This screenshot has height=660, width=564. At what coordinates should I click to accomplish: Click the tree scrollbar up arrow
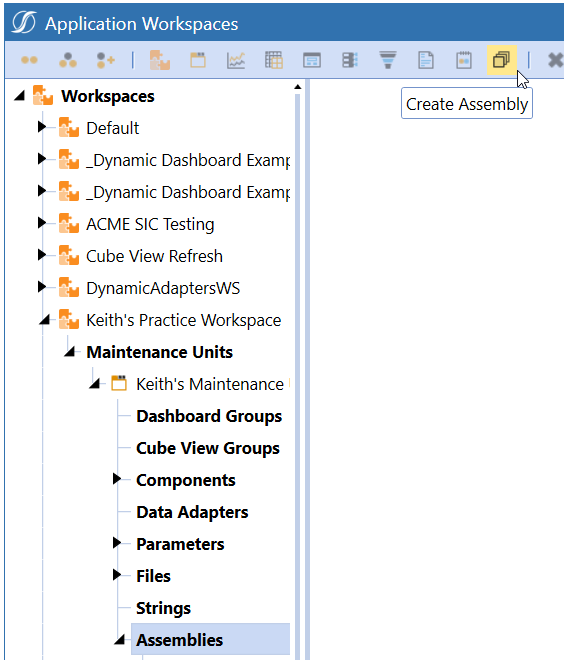click(298, 87)
